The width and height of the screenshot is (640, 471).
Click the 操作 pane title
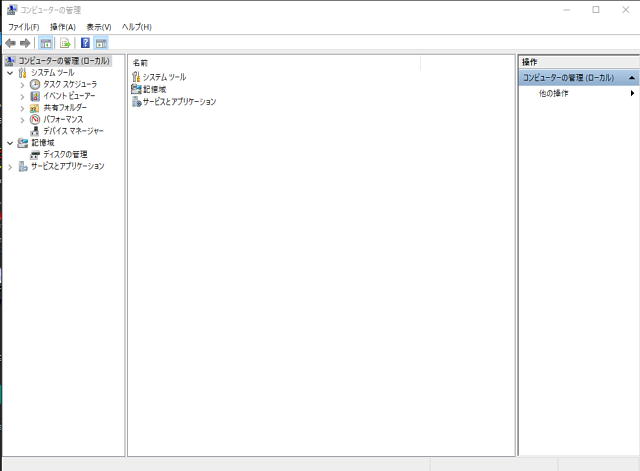click(x=529, y=62)
